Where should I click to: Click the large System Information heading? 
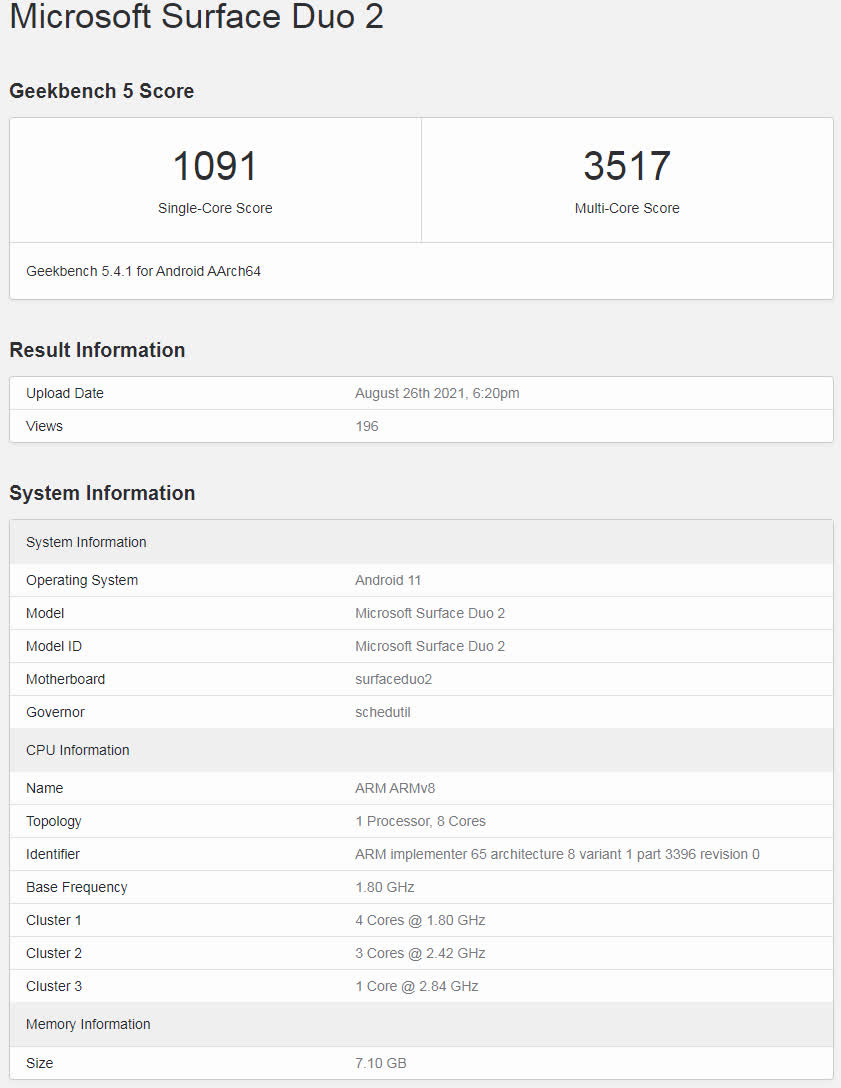point(102,493)
